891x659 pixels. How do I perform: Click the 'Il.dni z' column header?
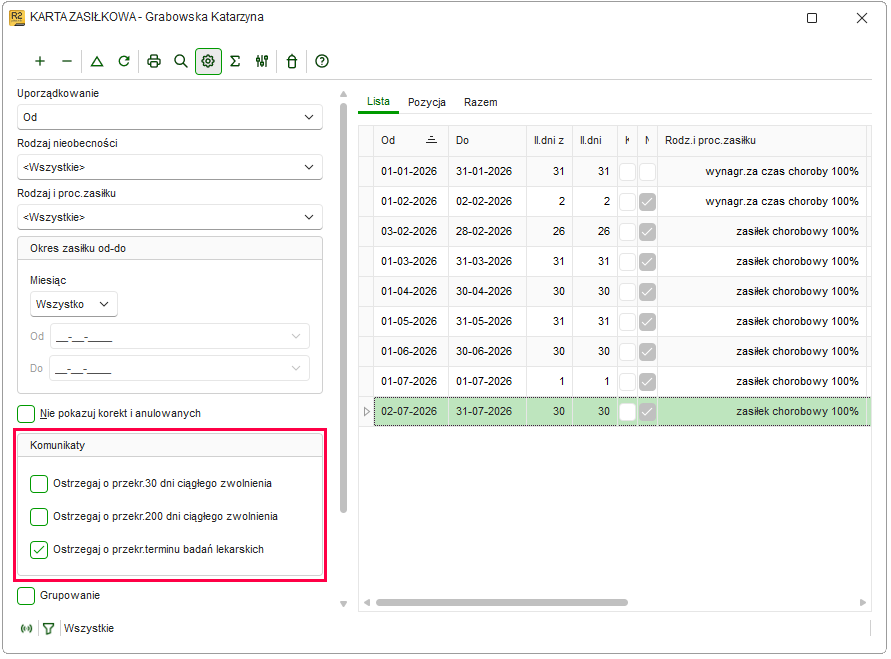549,140
